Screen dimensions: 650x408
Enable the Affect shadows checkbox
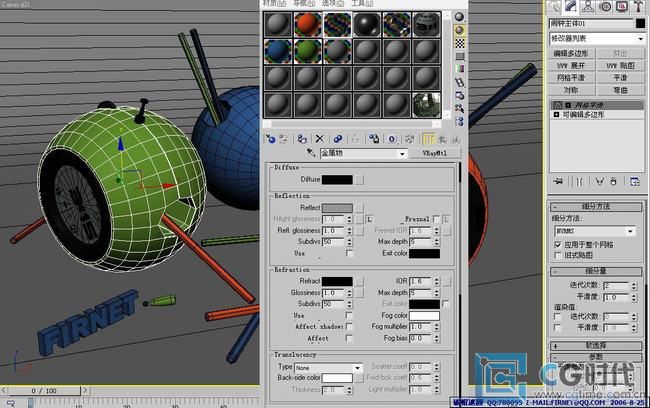(x=349, y=327)
